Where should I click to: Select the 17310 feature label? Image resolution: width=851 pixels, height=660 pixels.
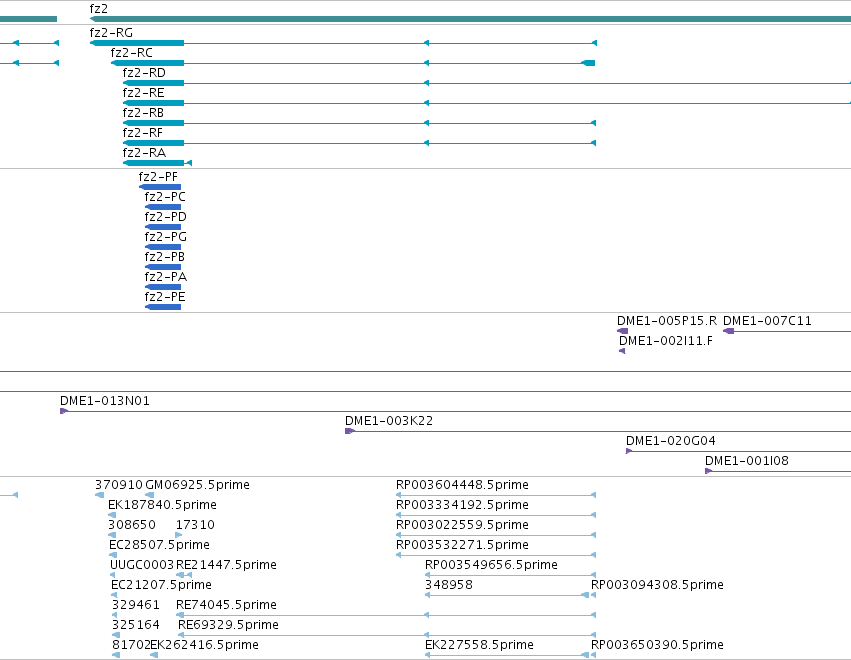pyautogui.click(x=195, y=525)
